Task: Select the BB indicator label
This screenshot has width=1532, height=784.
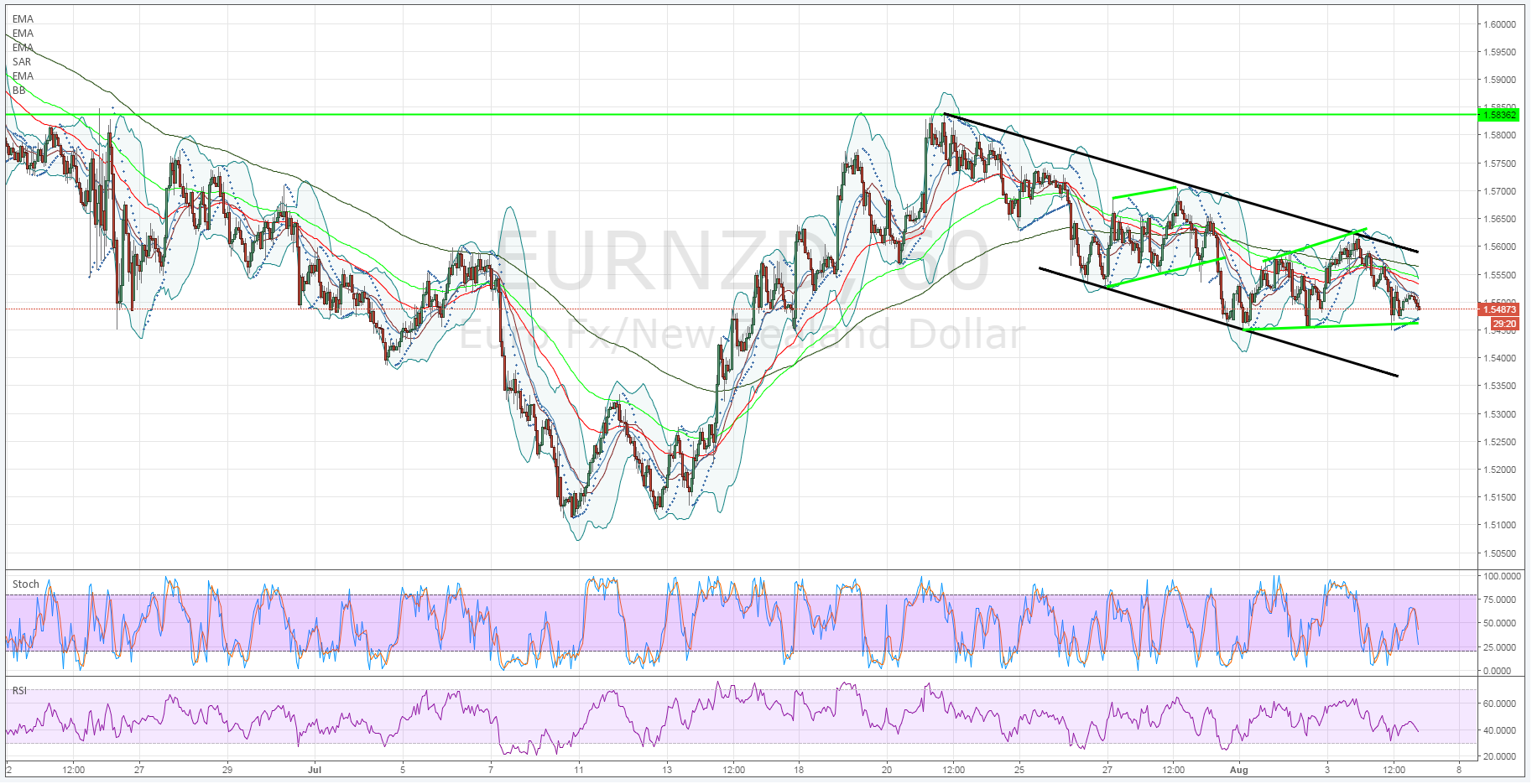Action: coord(19,91)
